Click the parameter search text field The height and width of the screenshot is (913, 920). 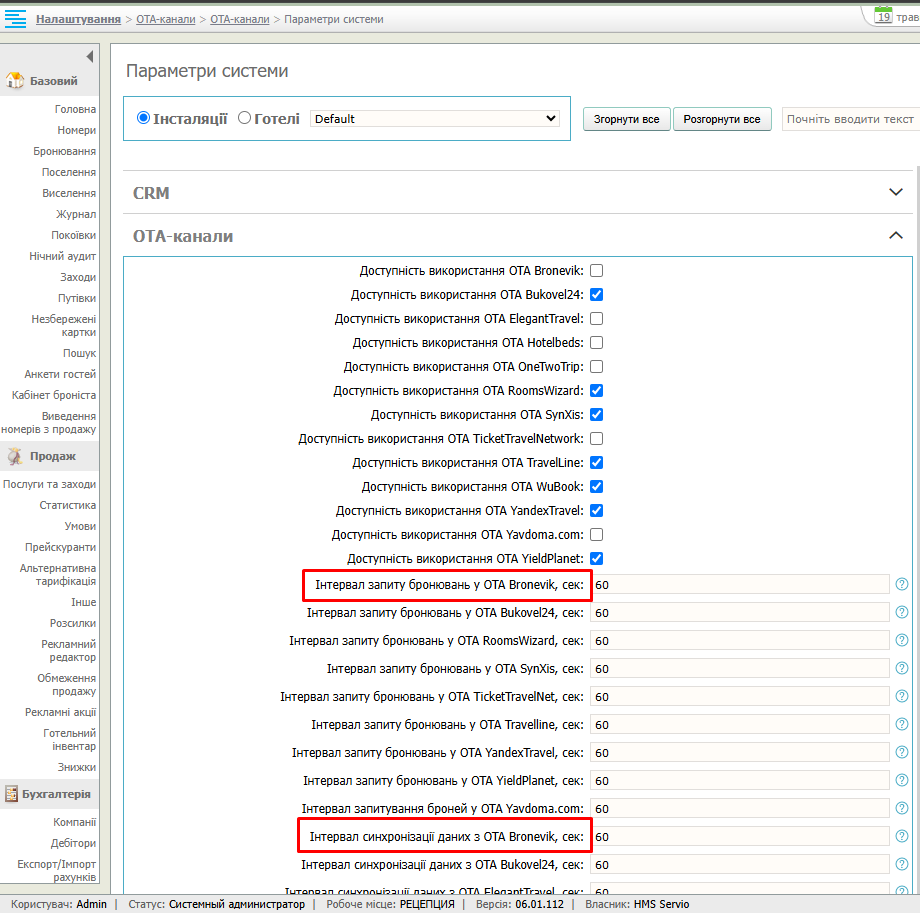850,119
